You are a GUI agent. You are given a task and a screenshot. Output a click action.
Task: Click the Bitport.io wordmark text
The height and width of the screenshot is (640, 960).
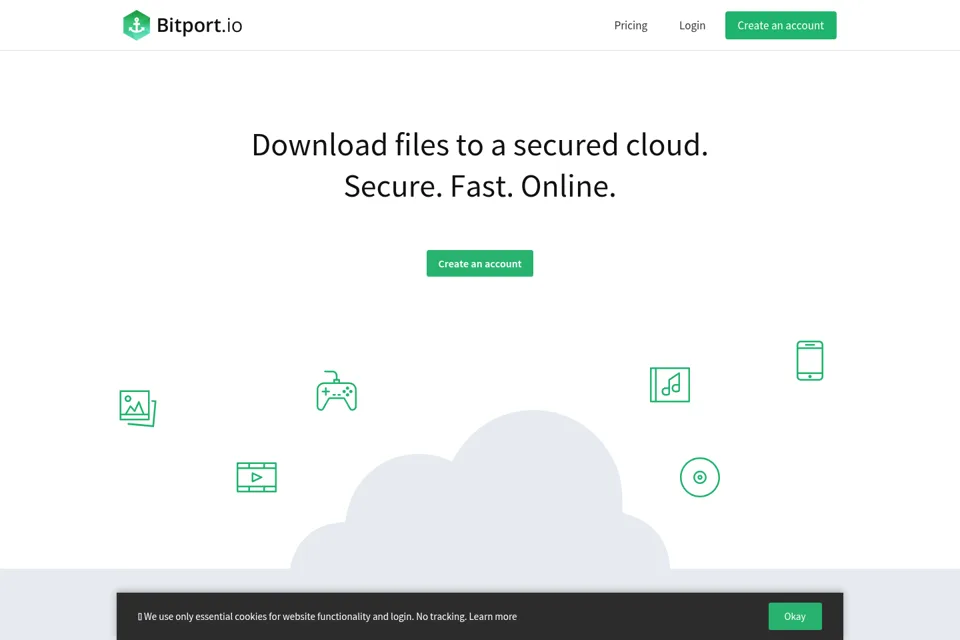pos(200,25)
